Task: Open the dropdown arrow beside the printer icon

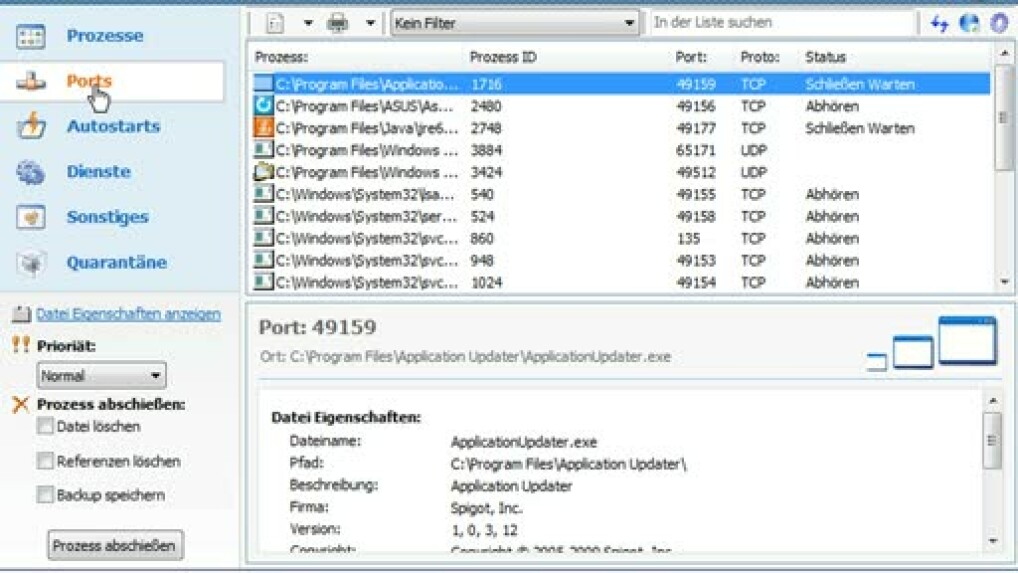Action: pyautogui.click(x=369, y=23)
